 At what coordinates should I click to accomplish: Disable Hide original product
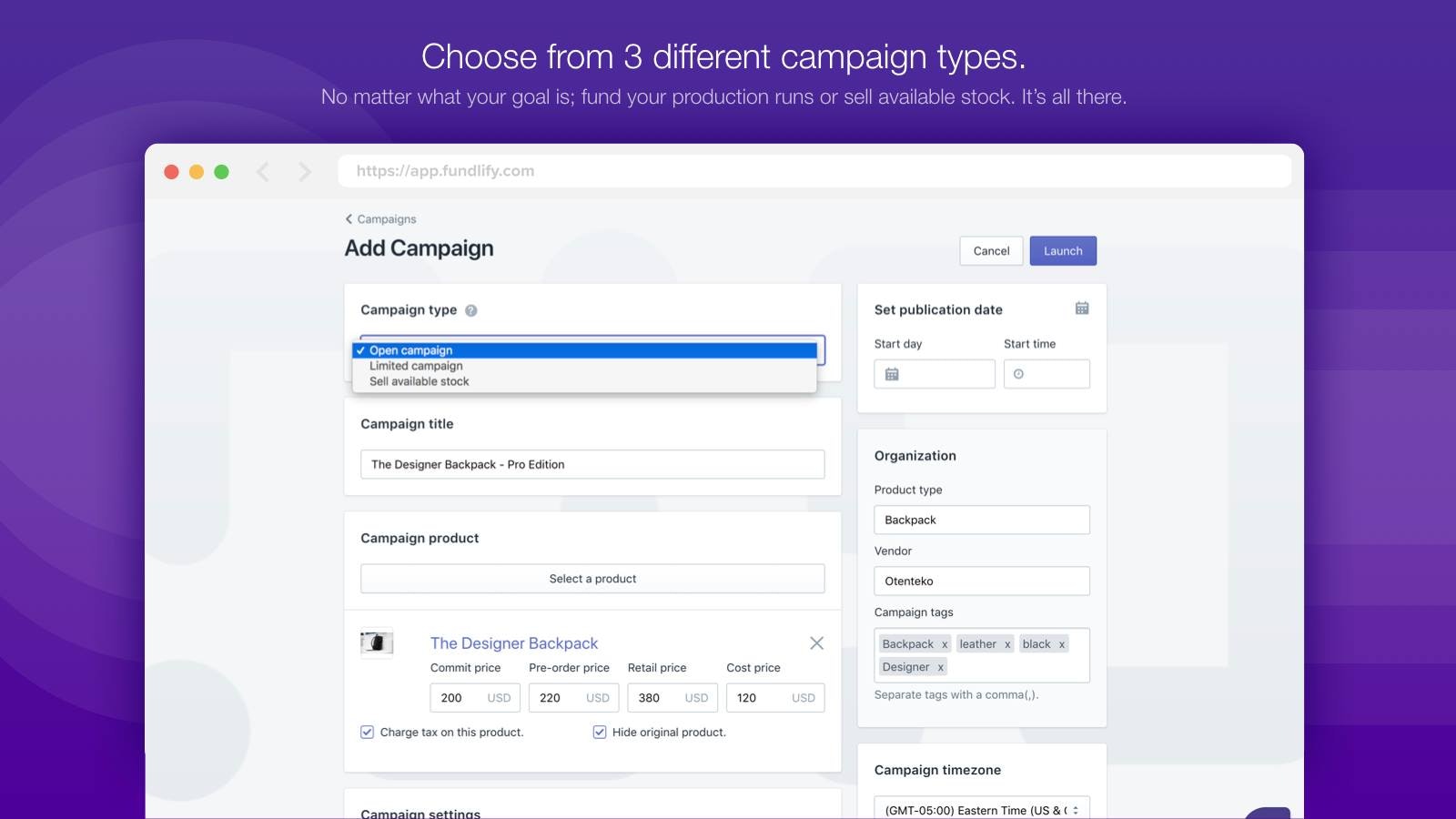[599, 732]
